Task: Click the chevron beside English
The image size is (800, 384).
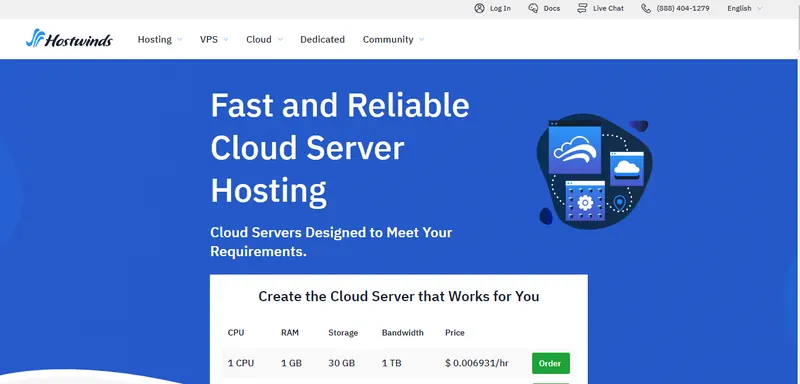Action: pyautogui.click(x=760, y=9)
